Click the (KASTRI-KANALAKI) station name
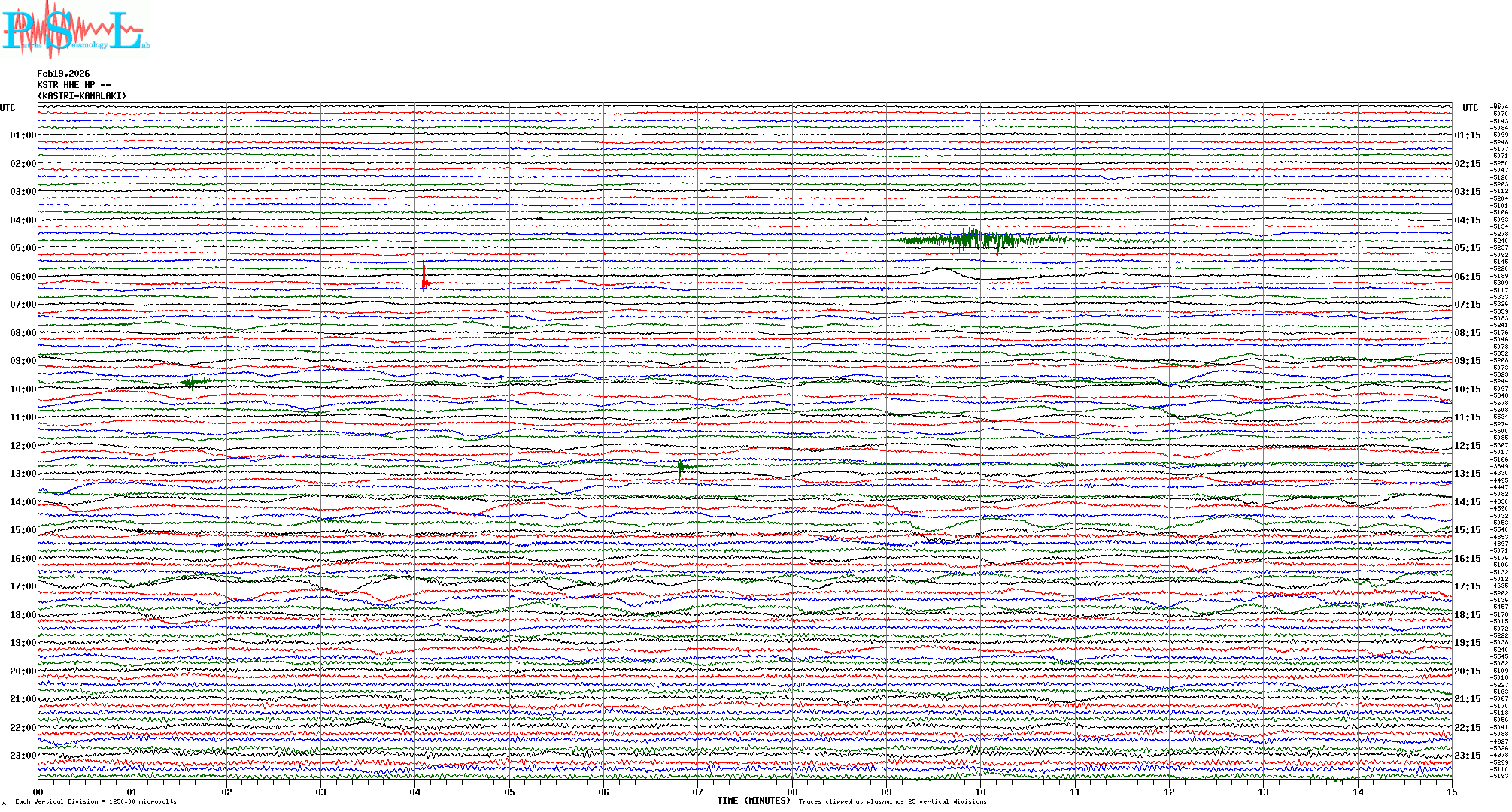 (82, 96)
